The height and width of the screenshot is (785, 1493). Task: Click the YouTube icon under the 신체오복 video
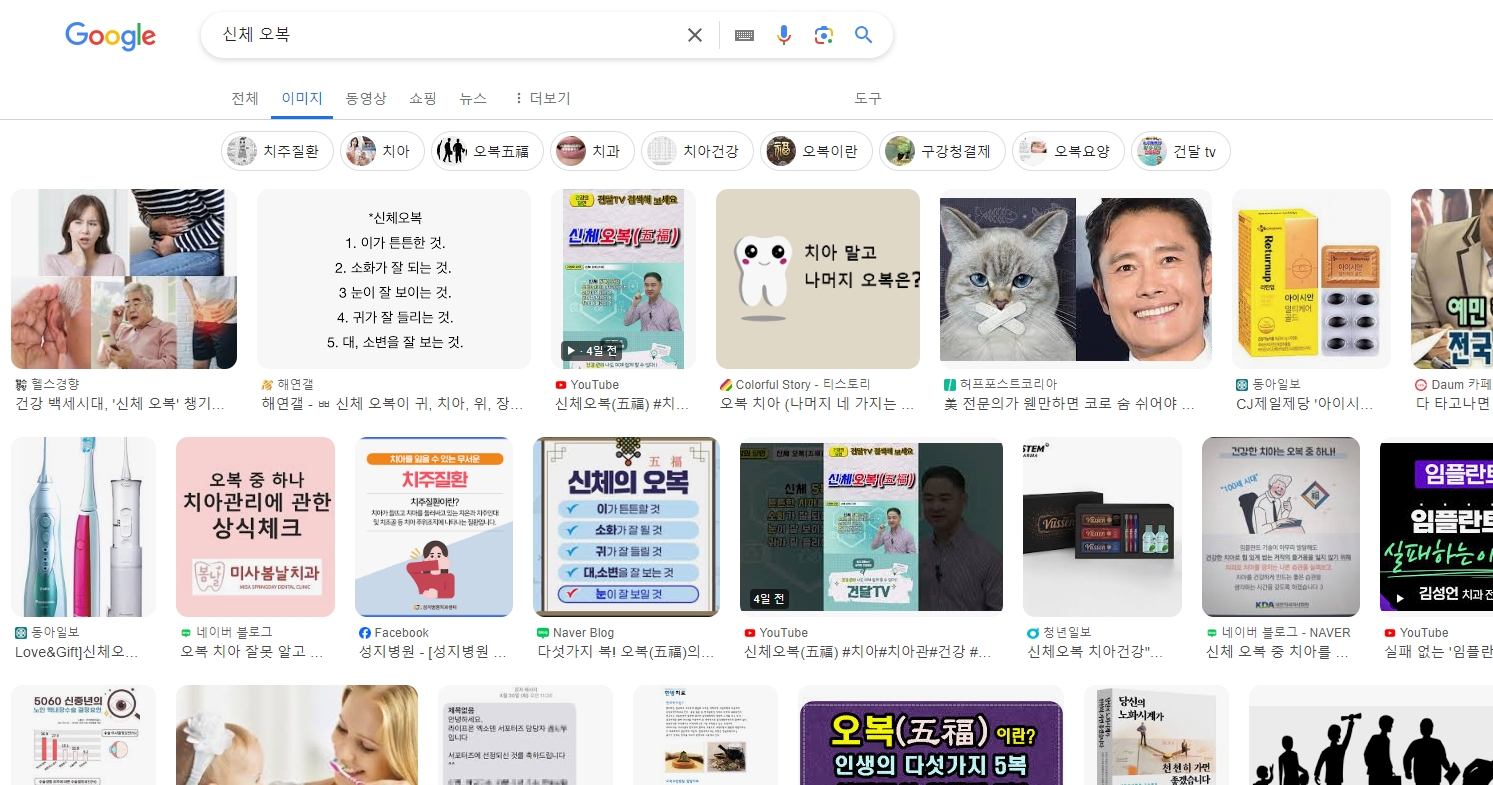pyautogui.click(x=560, y=384)
